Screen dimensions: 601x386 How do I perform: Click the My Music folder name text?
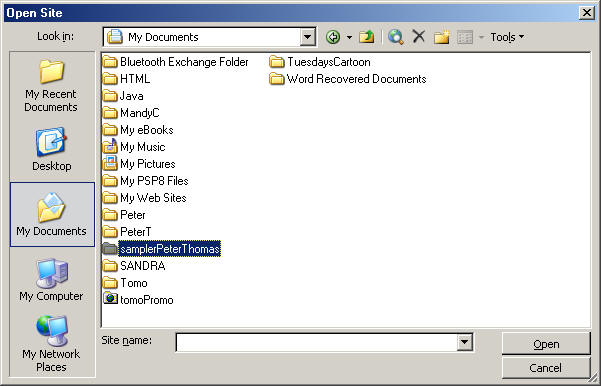click(143, 147)
